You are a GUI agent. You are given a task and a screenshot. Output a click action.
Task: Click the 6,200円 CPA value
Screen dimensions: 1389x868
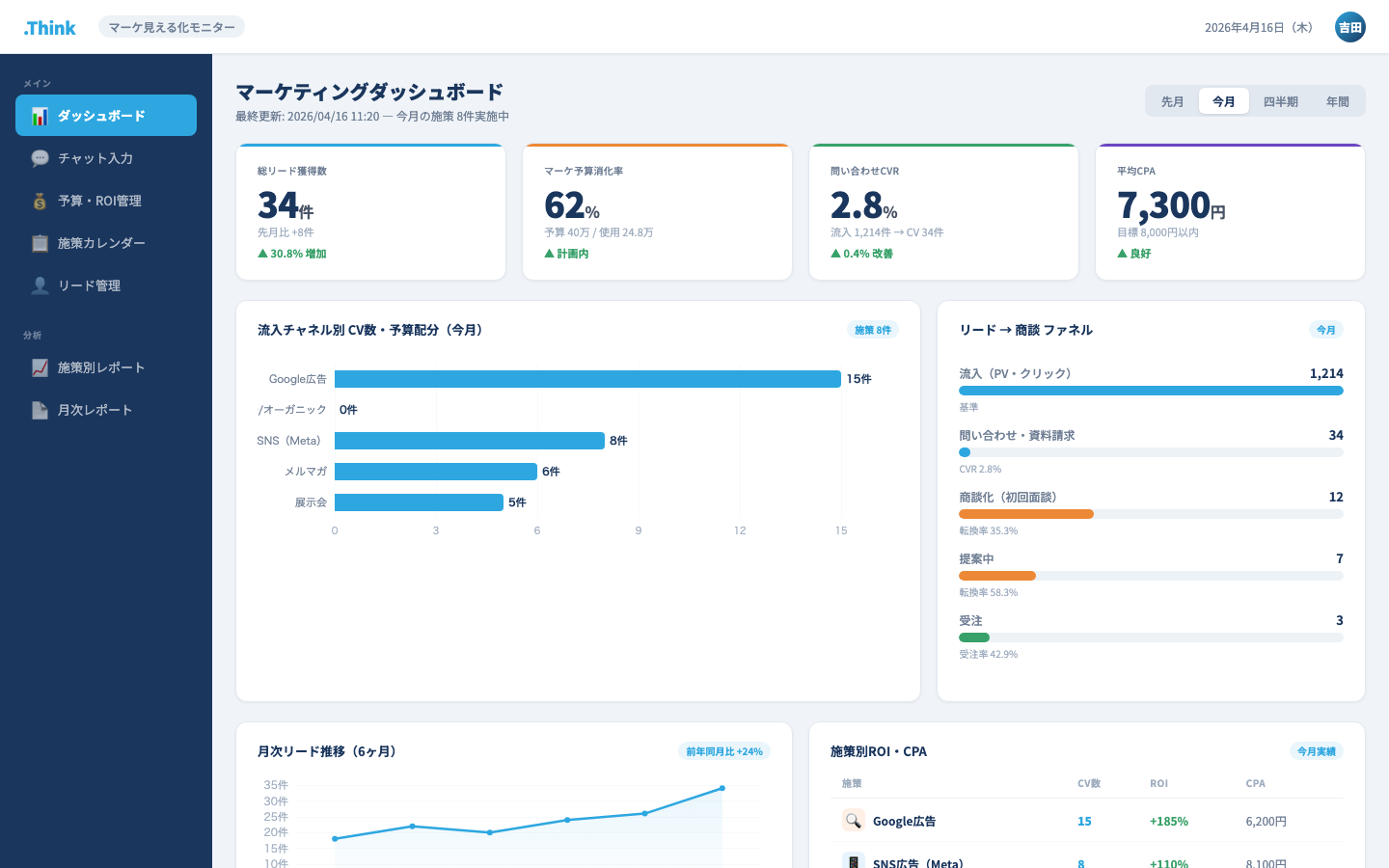tap(1266, 821)
